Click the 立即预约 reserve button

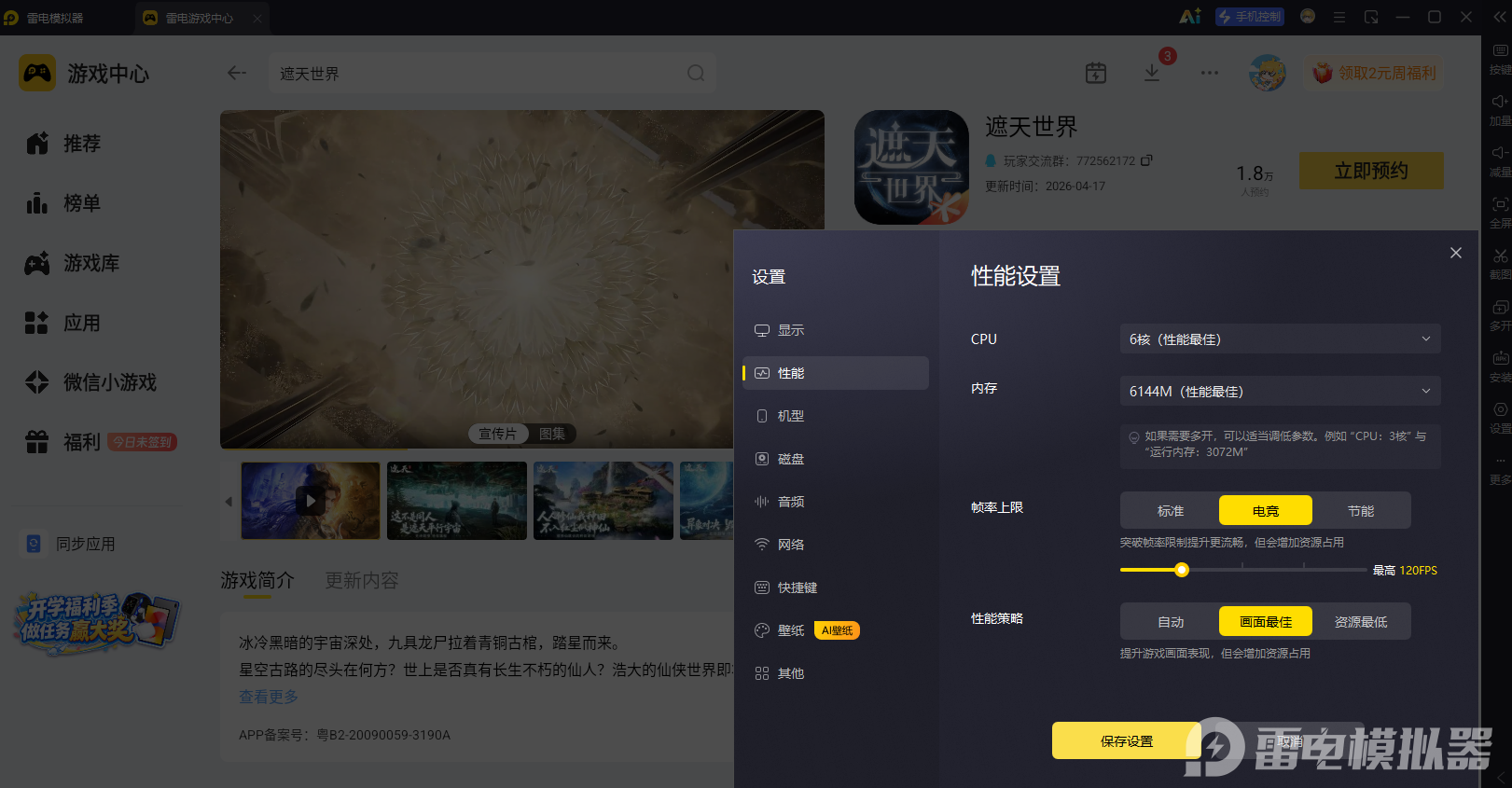(1371, 171)
